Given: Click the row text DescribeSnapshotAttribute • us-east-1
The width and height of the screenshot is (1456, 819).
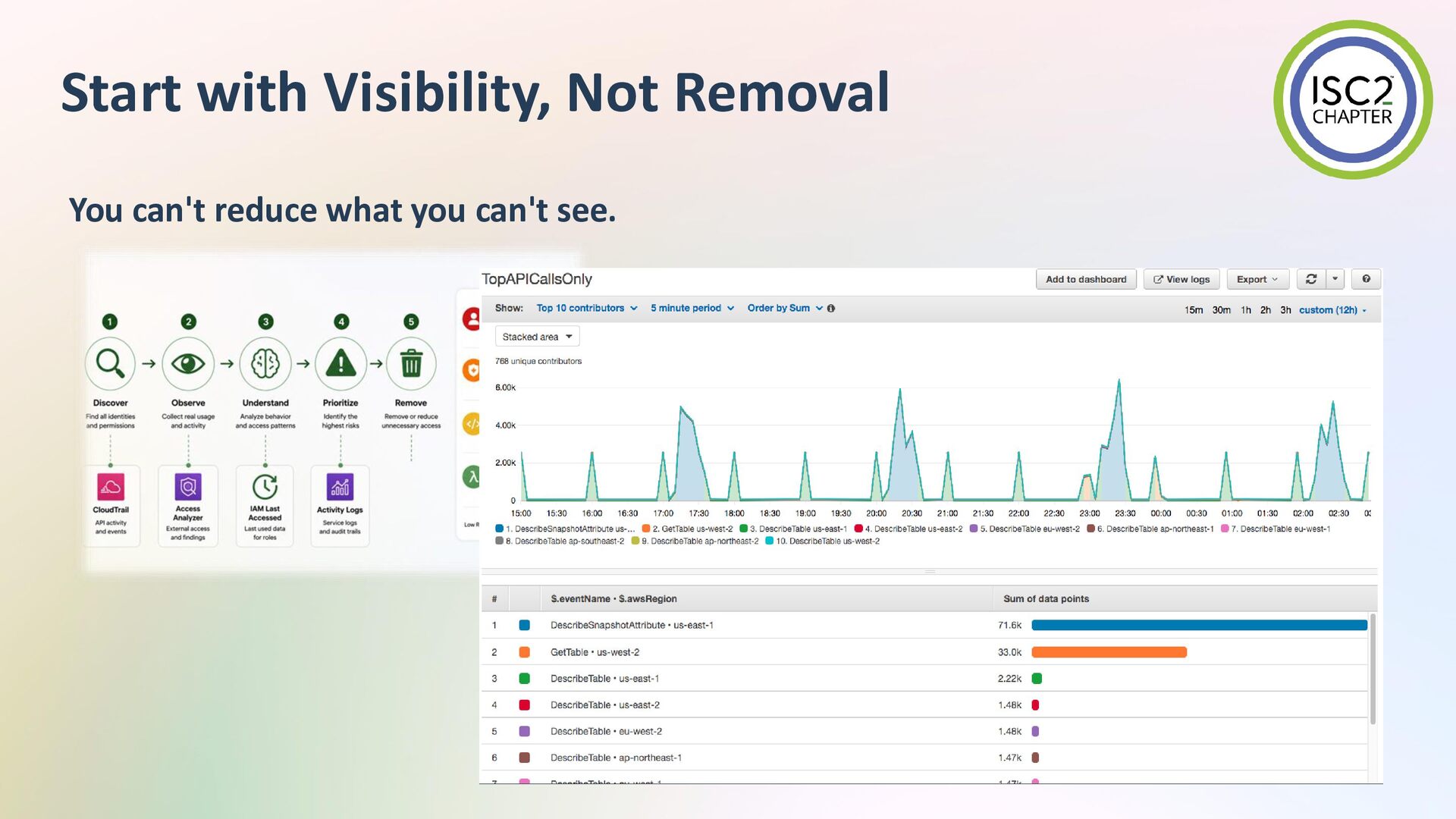Looking at the screenshot, I should pyautogui.click(x=632, y=626).
